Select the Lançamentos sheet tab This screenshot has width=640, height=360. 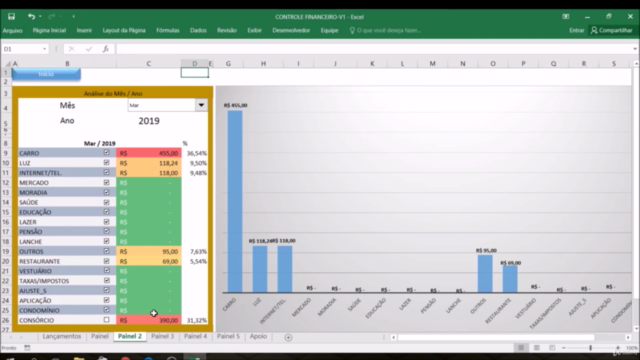pyautogui.click(x=62, y=336)
